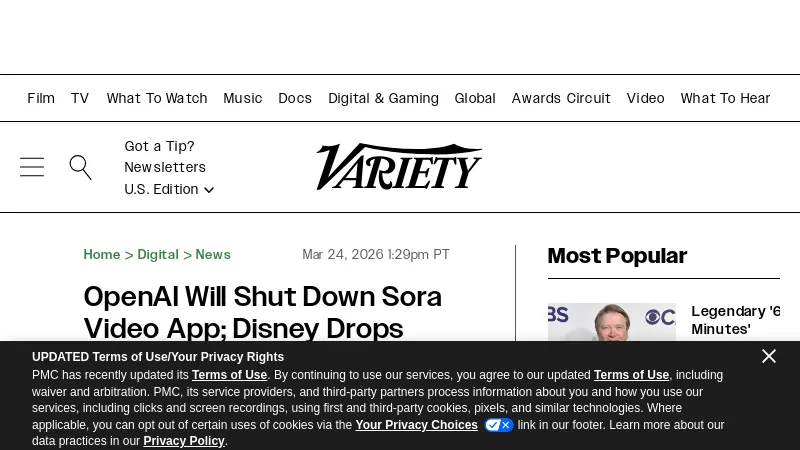Open the Privacy Policy link
This screenshot has width=800, height=450.
(183, 441)
